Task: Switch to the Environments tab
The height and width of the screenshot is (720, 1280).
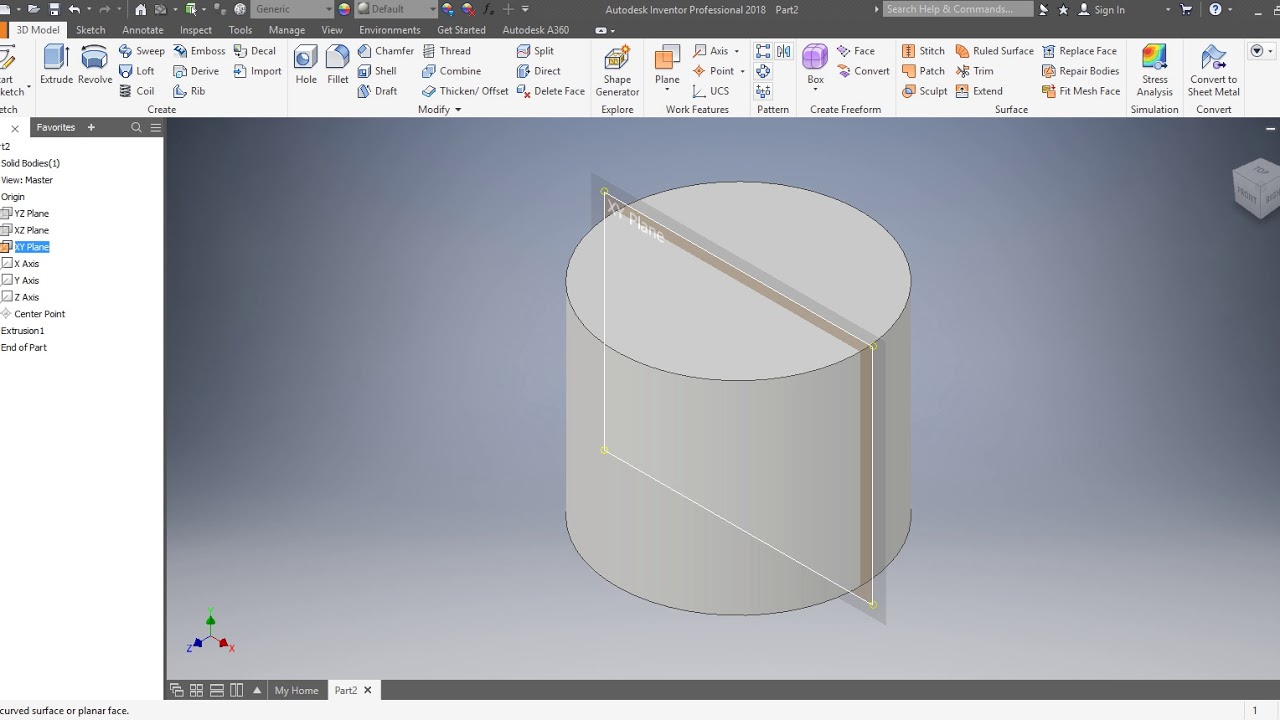Action: [x=390, y=30]
